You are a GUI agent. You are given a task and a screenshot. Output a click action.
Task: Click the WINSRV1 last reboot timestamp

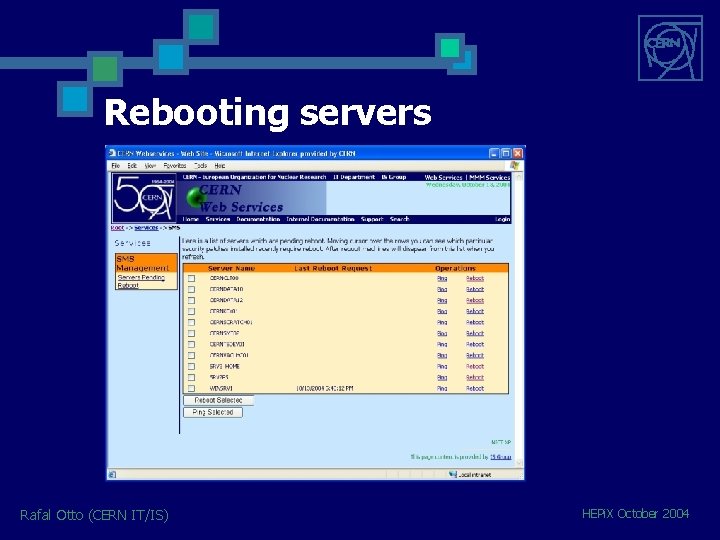[x=325, y=388]
